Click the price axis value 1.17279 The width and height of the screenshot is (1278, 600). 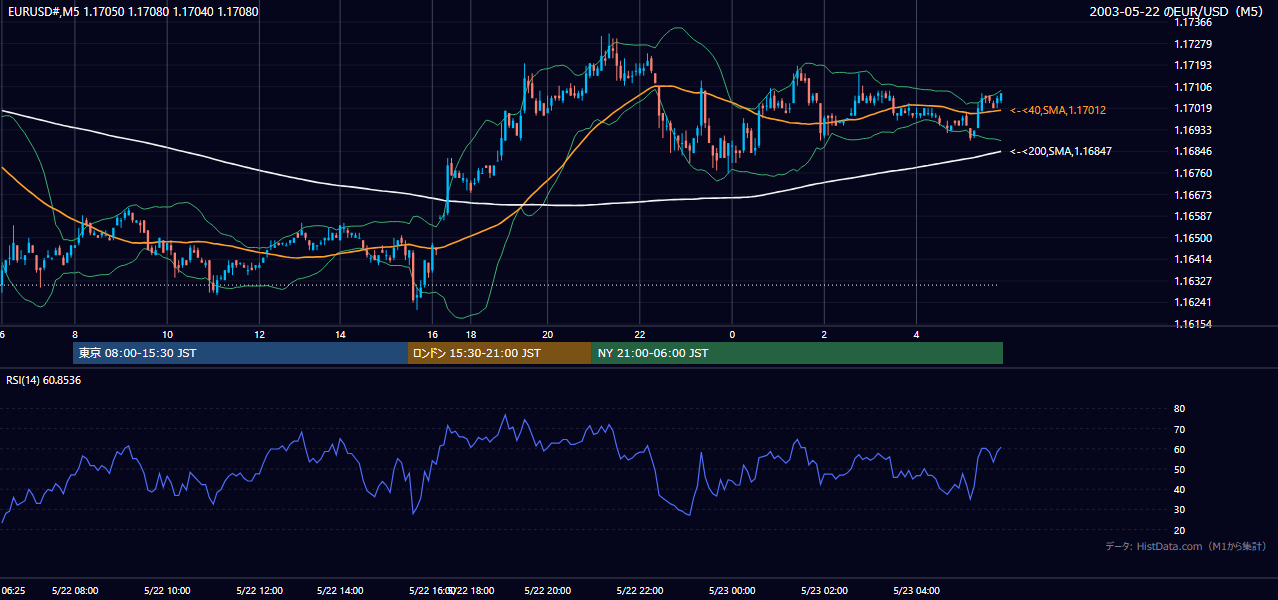tap(1193, 44)
